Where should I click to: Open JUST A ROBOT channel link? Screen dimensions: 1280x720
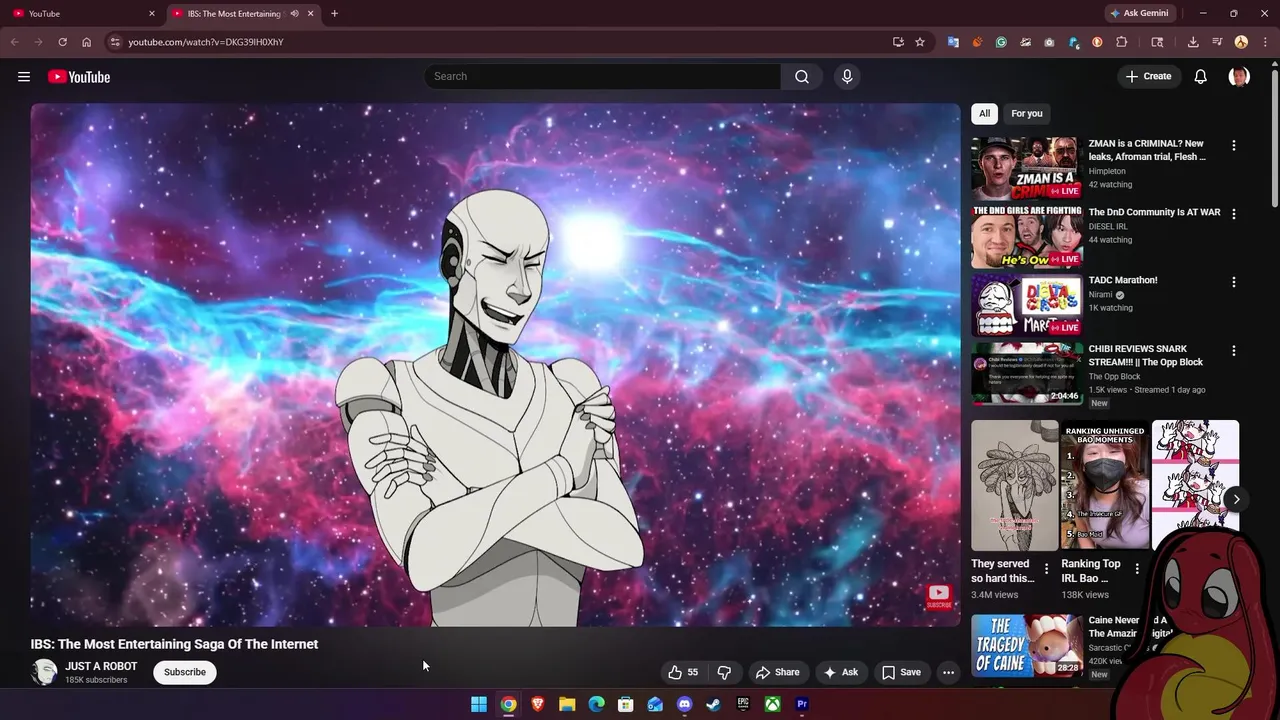tap(101, 666)
